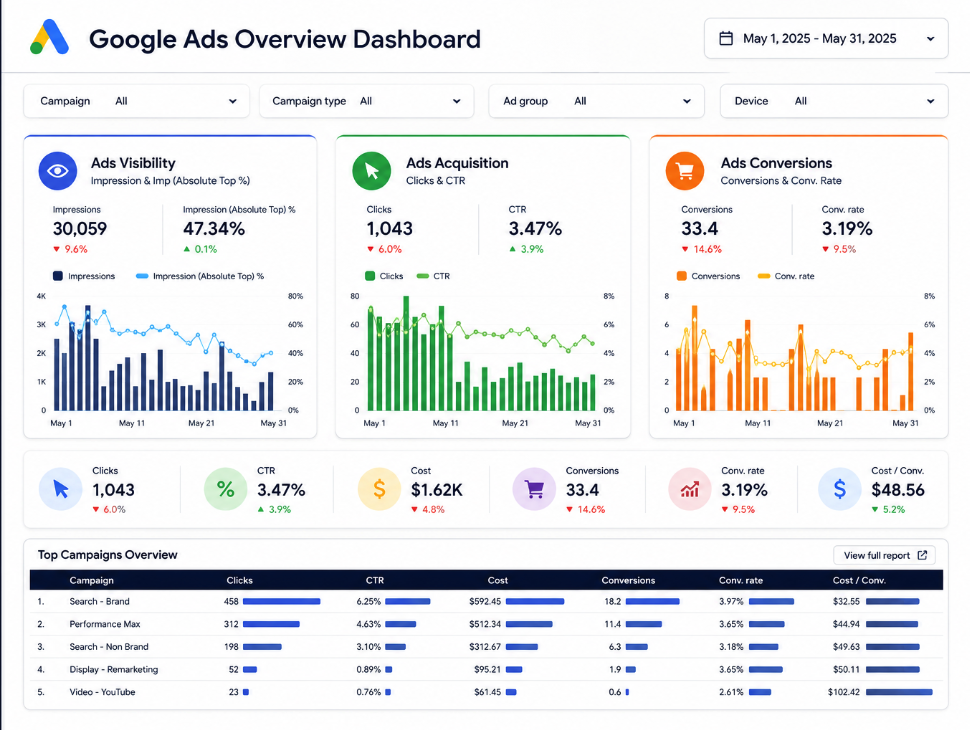The image size is (970, 730).
Task: Click the 6.25% CTR cell
Action: [x=369, y=601]
